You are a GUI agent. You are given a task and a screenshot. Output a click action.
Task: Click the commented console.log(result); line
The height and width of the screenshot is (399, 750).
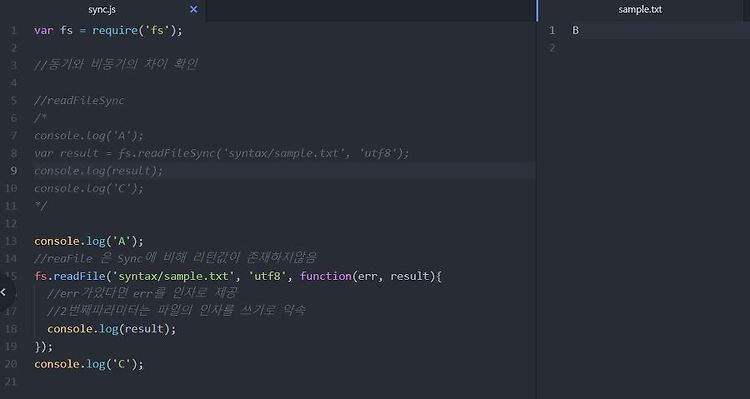[x=99, y=171]
